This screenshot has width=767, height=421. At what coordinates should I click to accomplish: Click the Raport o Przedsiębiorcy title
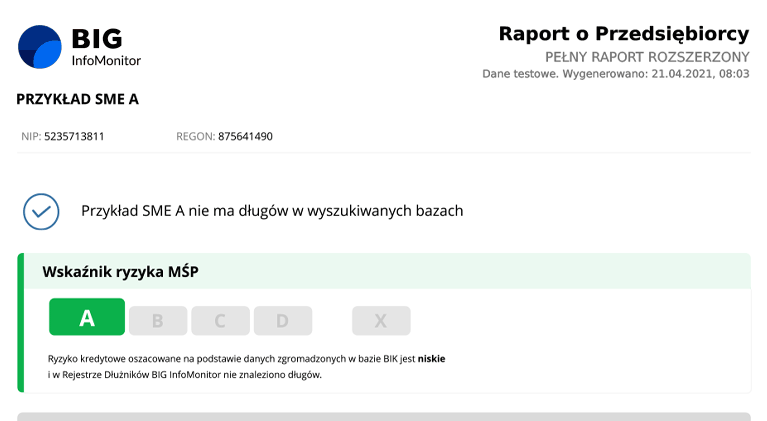[x=623, y=35]
